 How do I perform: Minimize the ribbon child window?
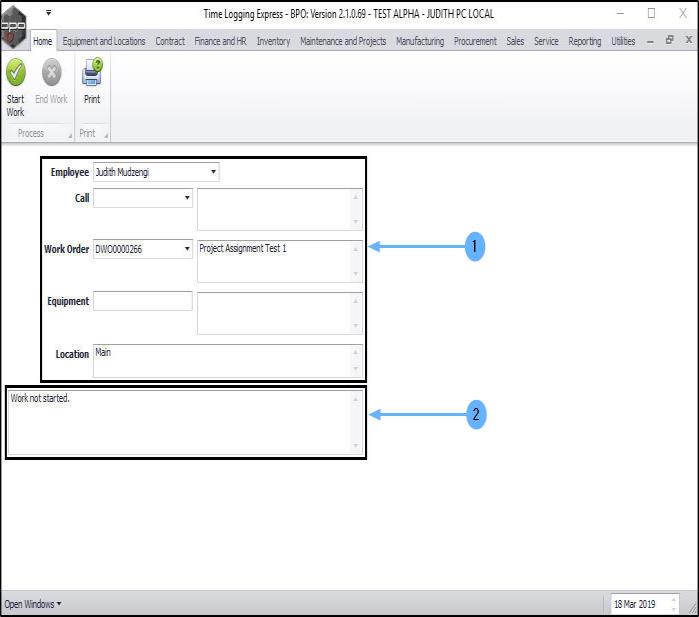pos(650,41)
